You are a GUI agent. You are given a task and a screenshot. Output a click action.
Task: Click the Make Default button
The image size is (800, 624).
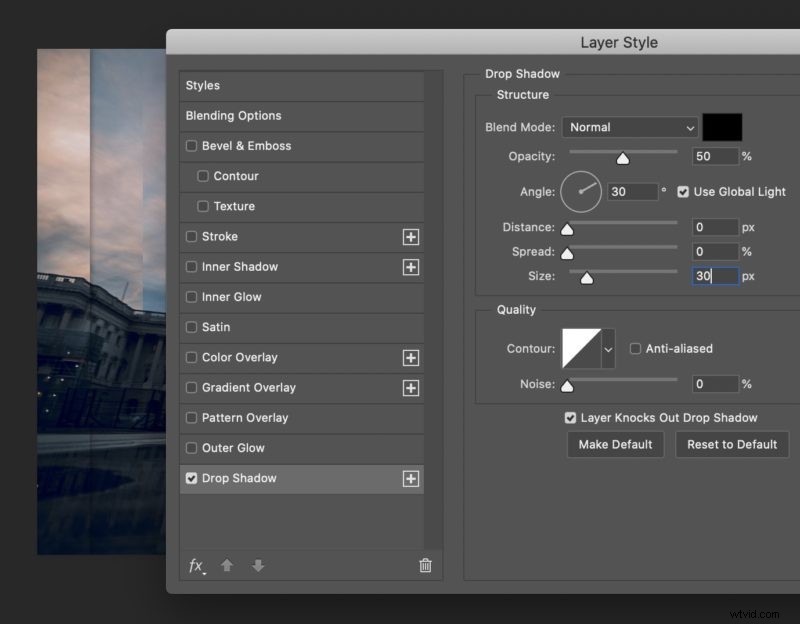coord(615,444)
